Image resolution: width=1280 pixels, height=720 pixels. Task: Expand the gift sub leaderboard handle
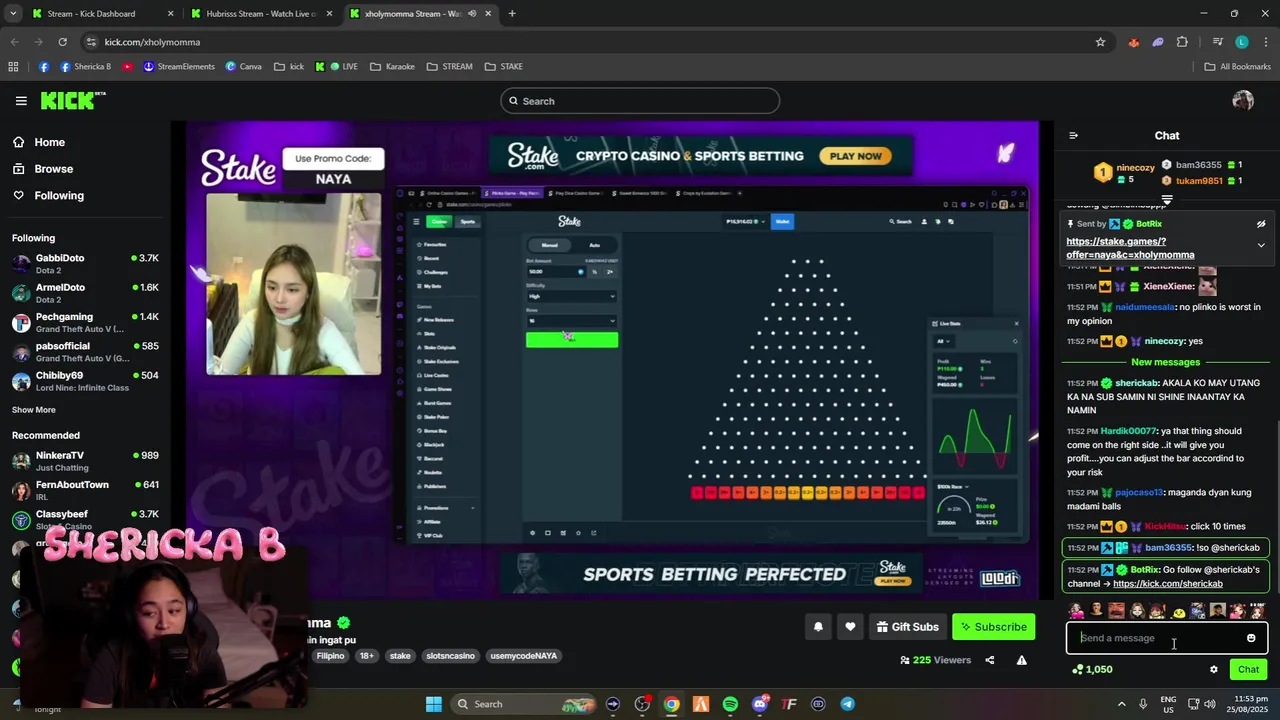pos(1166,200)
